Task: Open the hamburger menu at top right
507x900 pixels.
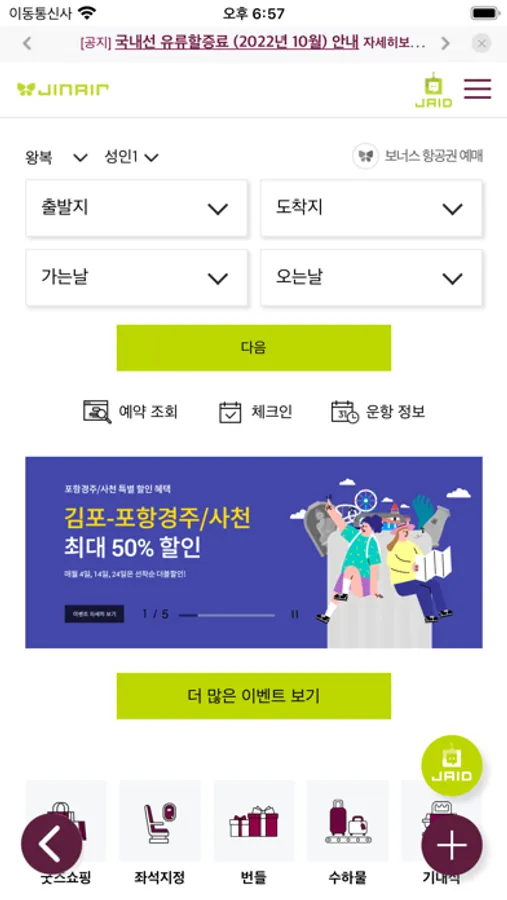Action: click(477, 89)
